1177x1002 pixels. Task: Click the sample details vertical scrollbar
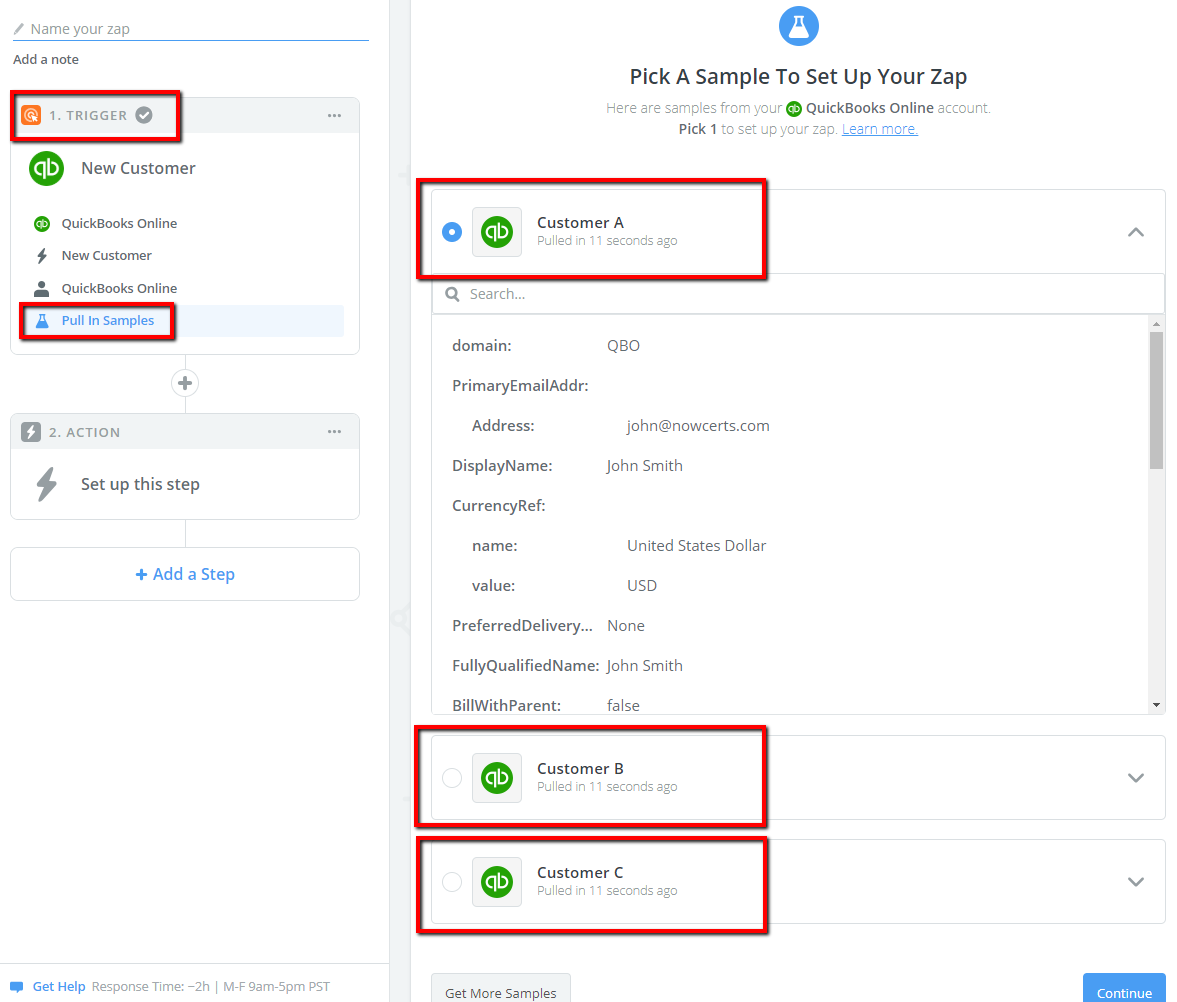coord(1156,514)
